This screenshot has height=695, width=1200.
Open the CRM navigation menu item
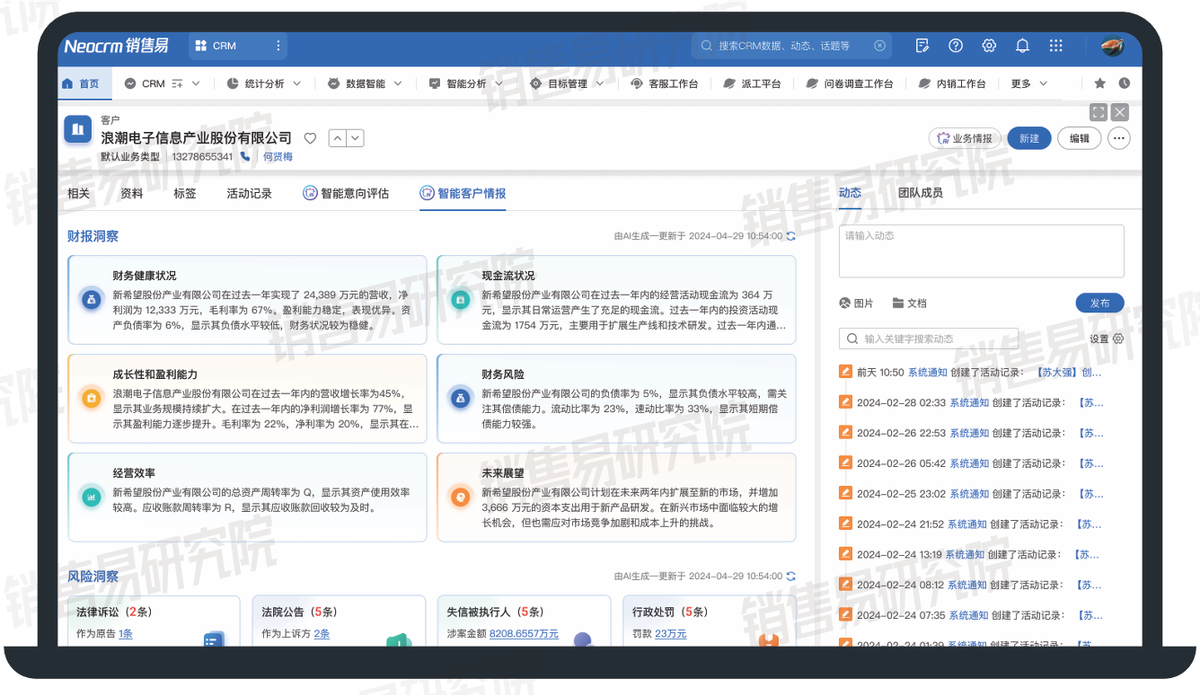(153, 84)
